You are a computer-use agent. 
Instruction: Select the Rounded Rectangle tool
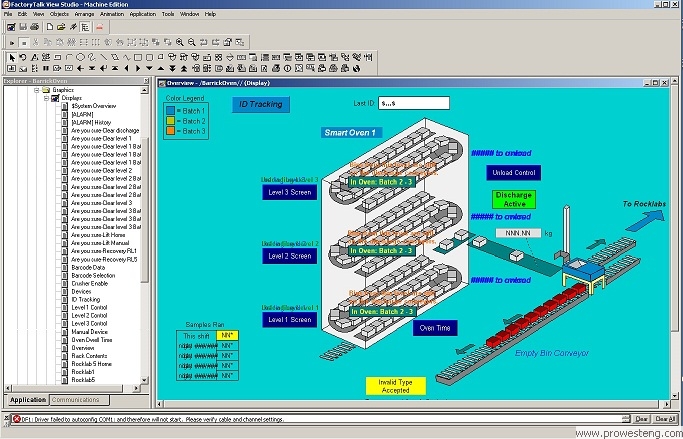click(x=149, y=57)
